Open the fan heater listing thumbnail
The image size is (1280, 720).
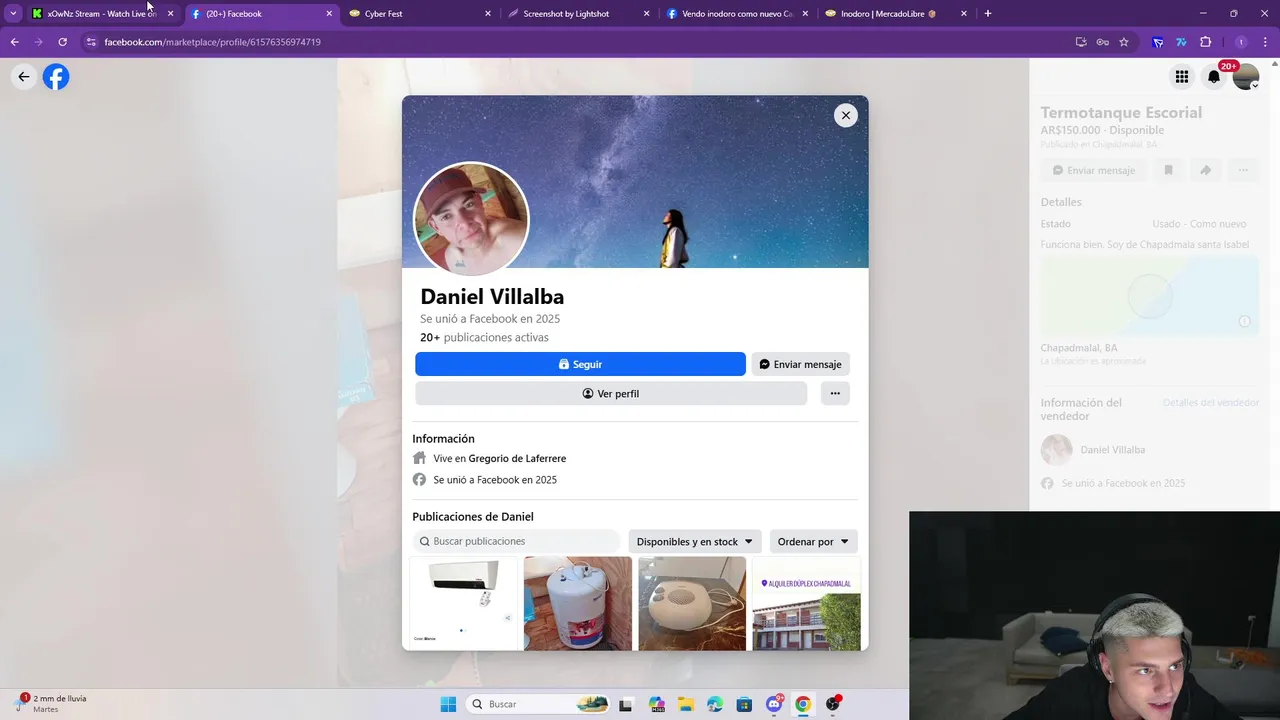click(692, 604)
